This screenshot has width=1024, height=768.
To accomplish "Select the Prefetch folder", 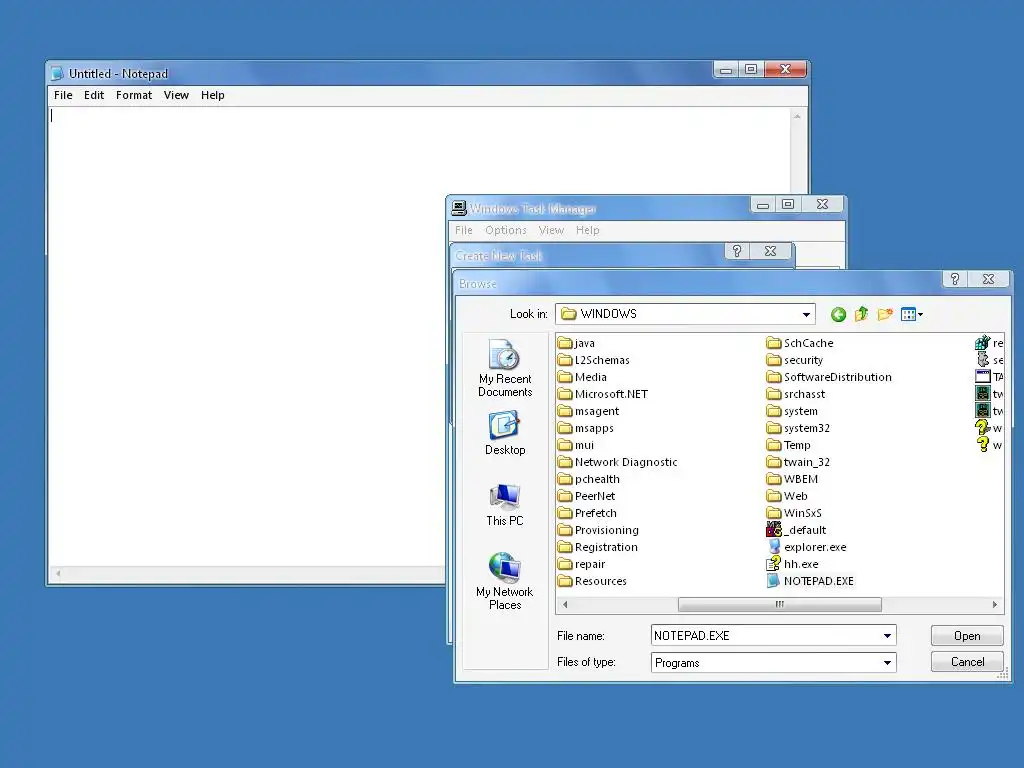I will coord(587,513).
